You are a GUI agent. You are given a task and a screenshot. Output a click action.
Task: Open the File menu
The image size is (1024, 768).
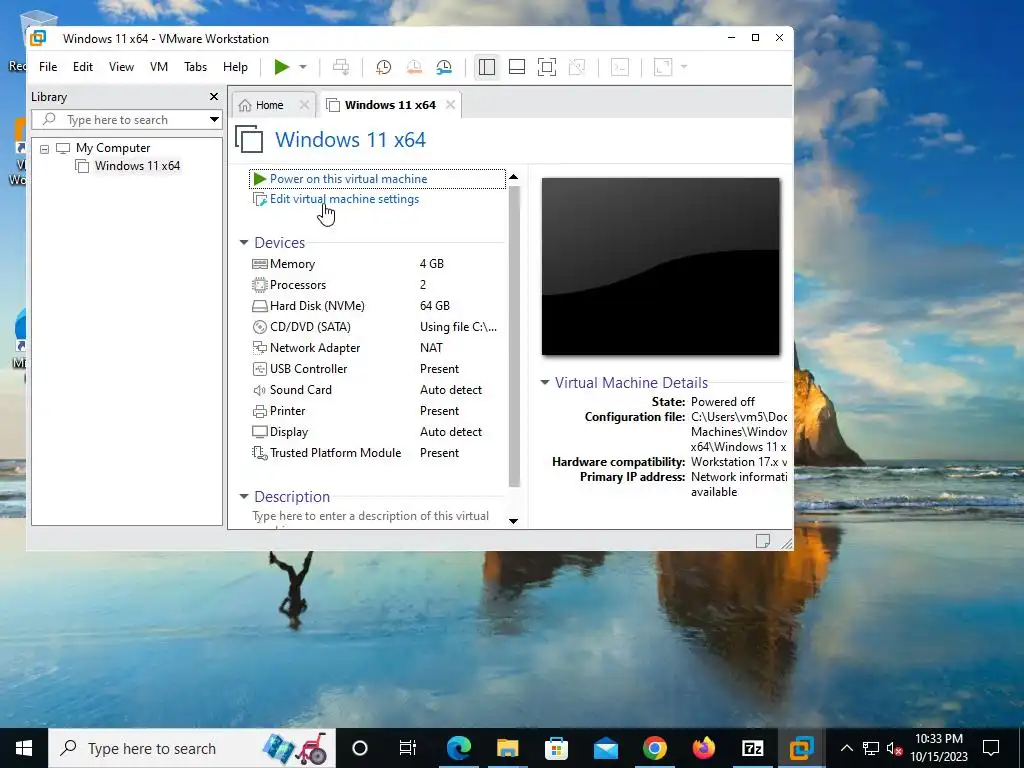point(48,67)
